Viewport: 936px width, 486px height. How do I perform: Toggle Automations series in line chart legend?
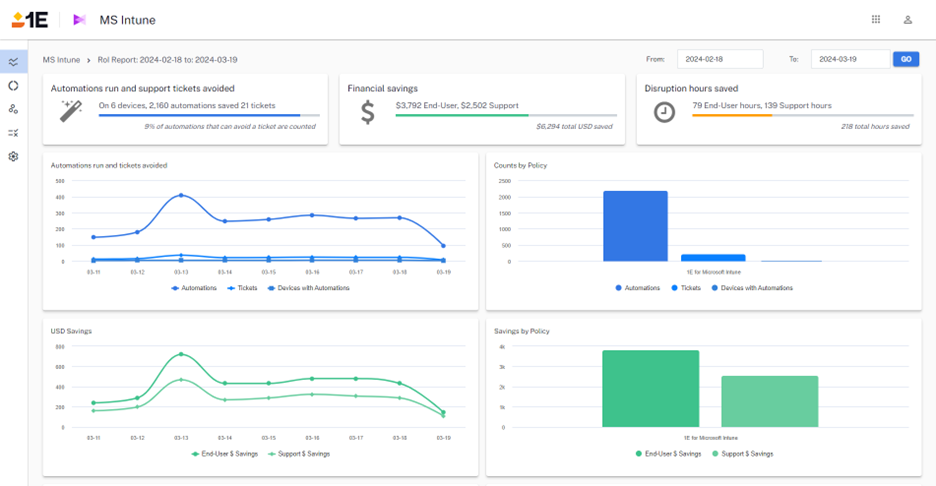coord(194,288)
